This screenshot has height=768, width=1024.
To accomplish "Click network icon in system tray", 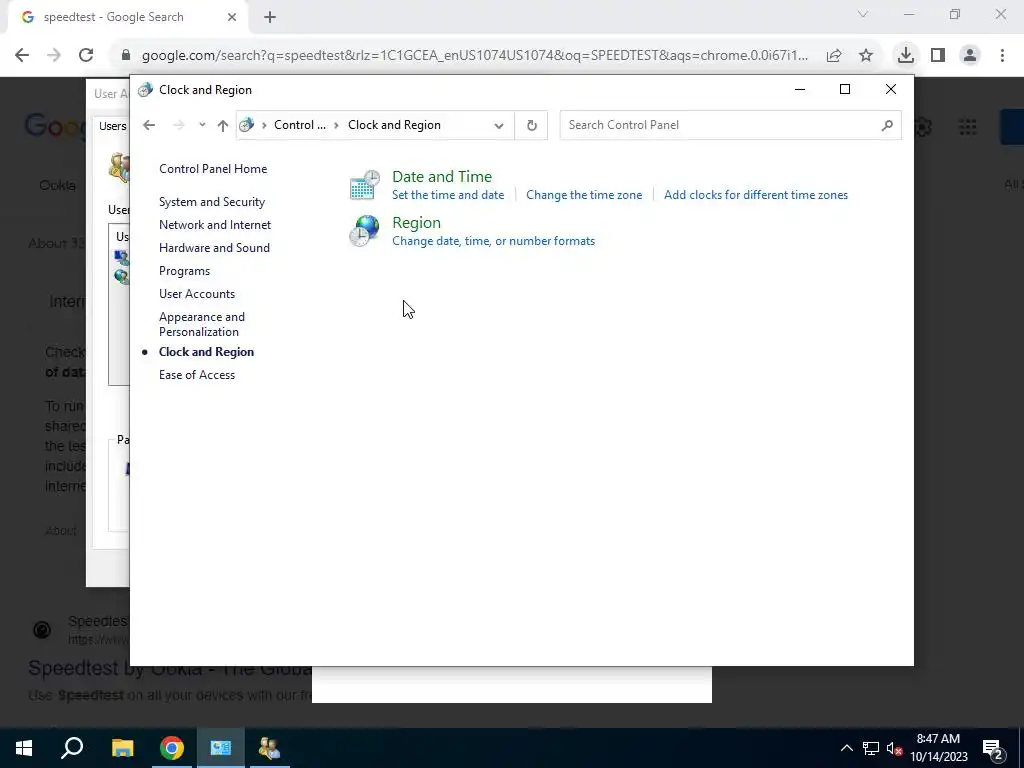I will 871,748.
